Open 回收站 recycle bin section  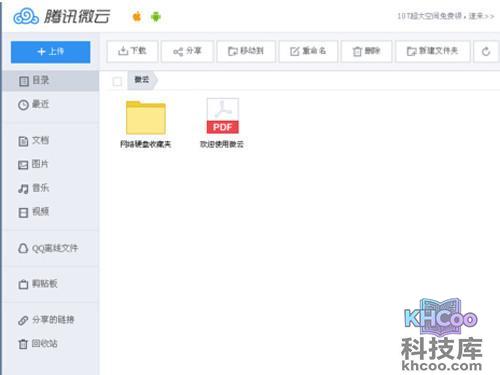coord(51,344)
